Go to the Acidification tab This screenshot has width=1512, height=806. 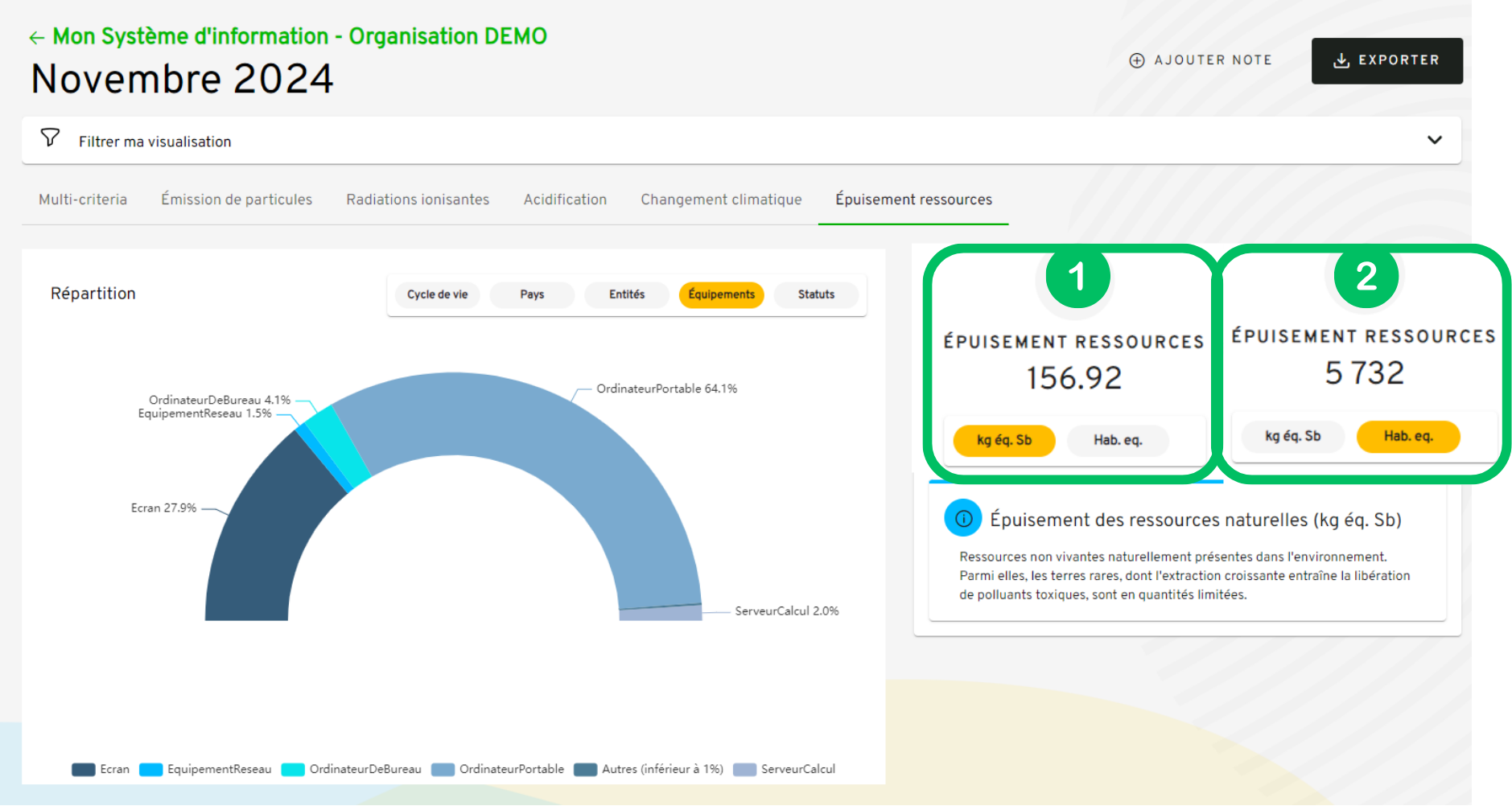(565, 199)
